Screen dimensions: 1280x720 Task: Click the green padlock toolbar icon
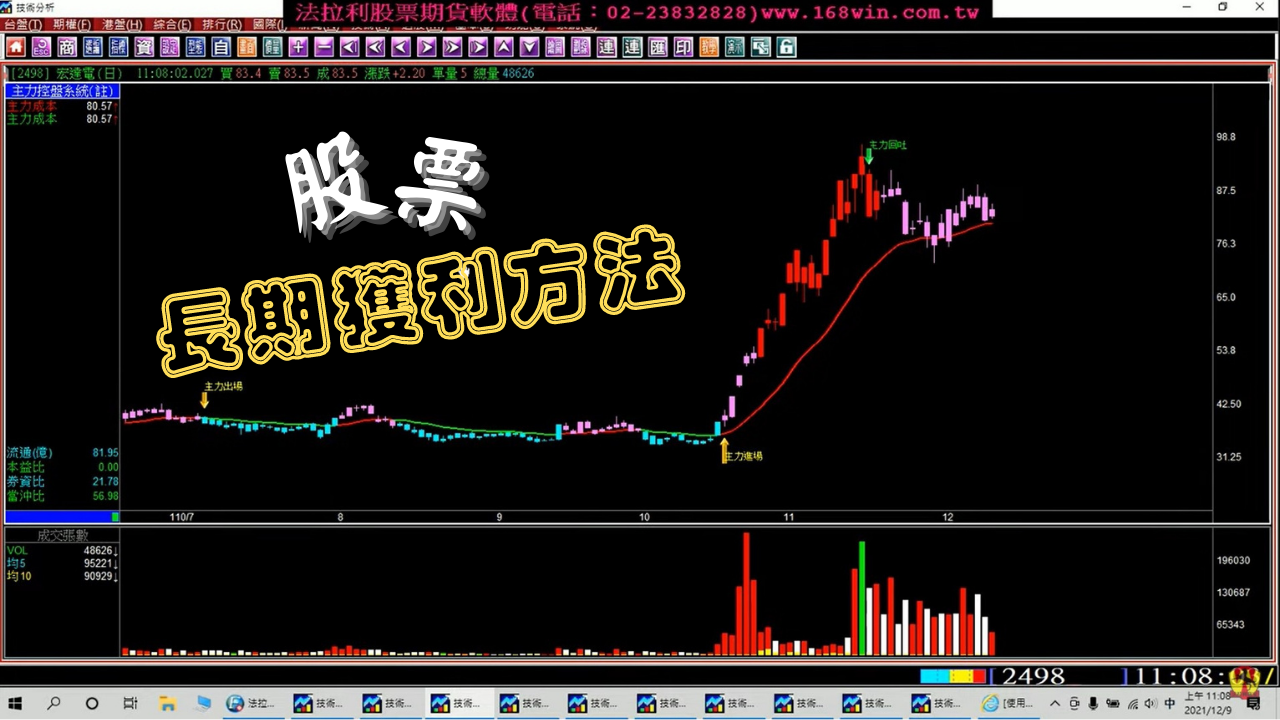785,47
